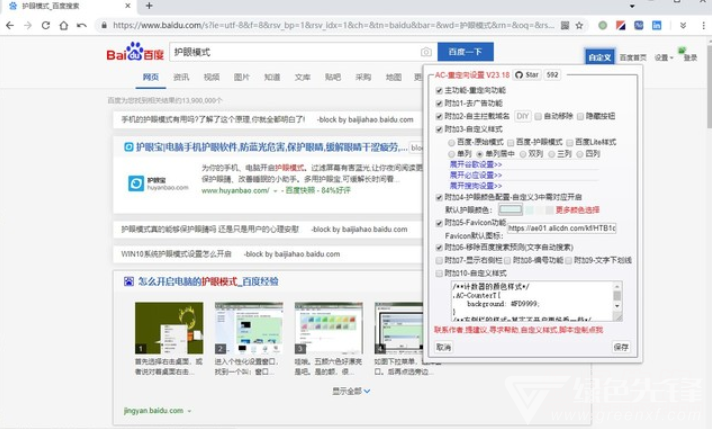
Task: Expand 显示全部 under the thumbnails
Action: tap(351, 391)
